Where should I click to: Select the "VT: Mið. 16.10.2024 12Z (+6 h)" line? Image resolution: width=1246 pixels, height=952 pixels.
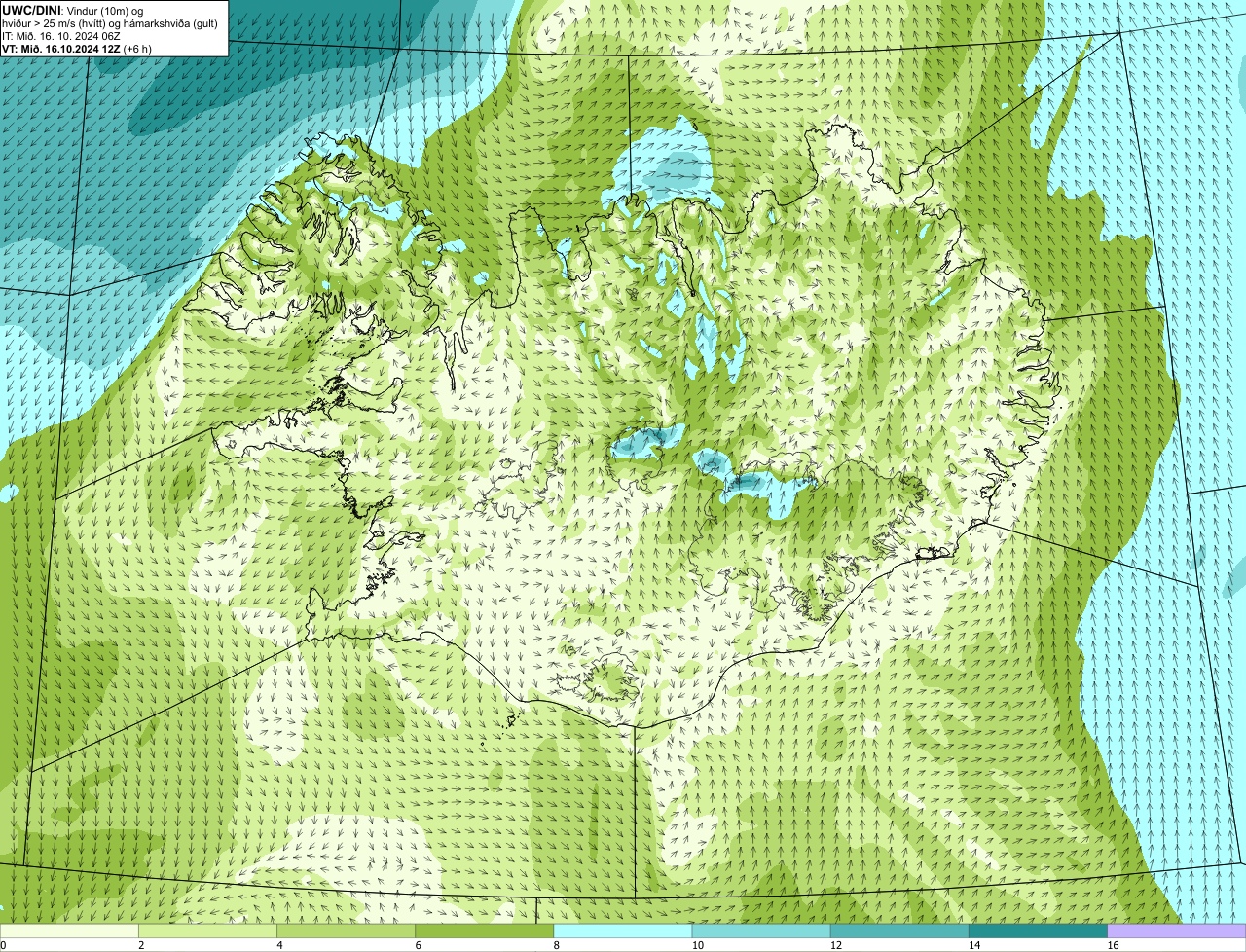coord(77,48)
